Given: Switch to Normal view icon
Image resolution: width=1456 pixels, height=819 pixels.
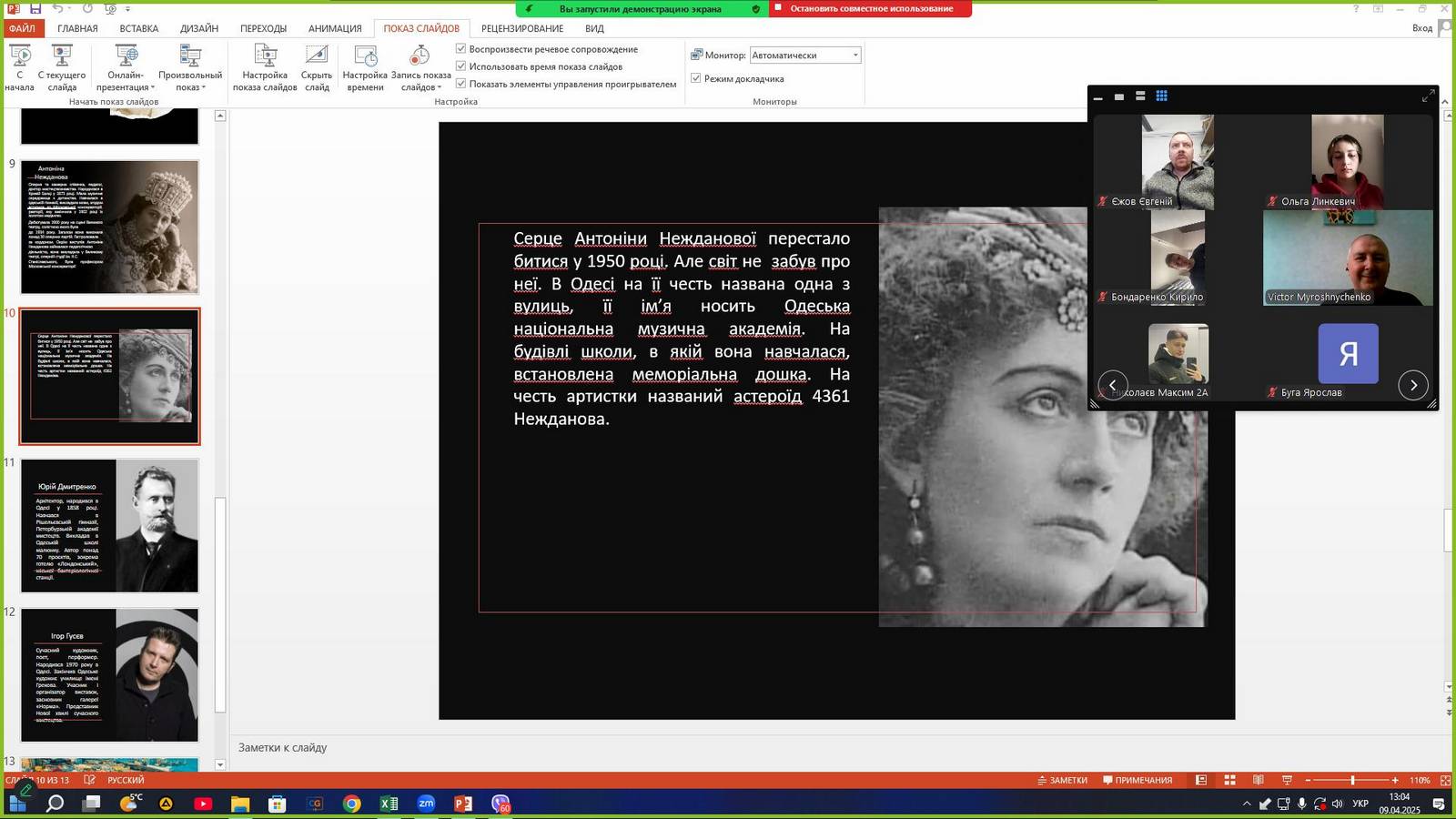Looking at the screenshot, I should pos(1201,780).
